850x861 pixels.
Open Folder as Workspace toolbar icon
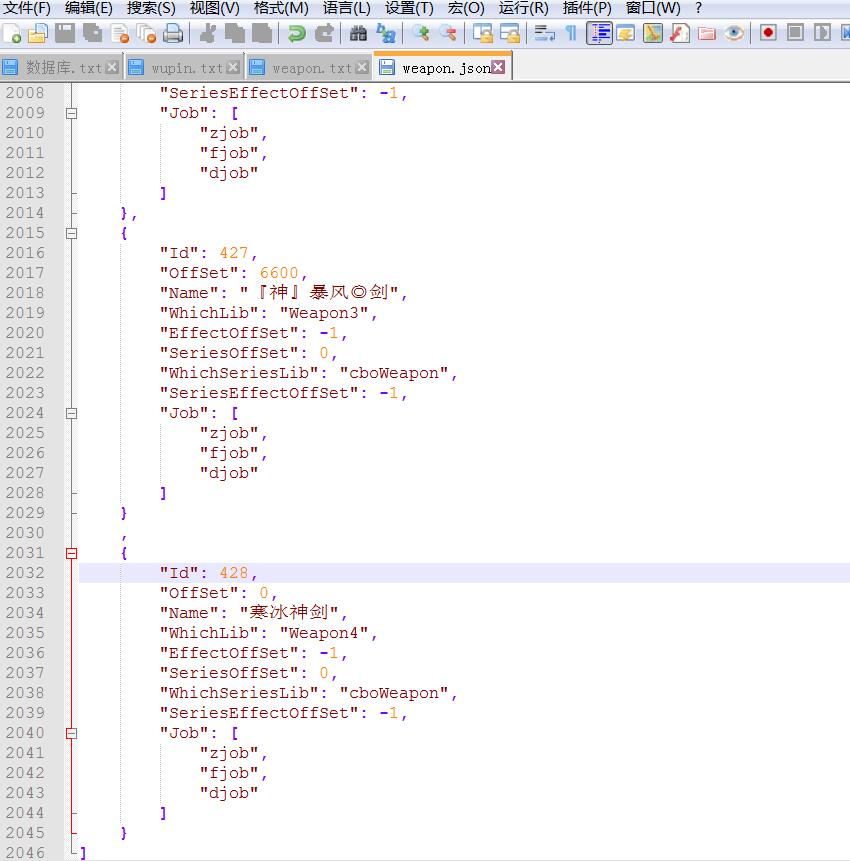707,33
